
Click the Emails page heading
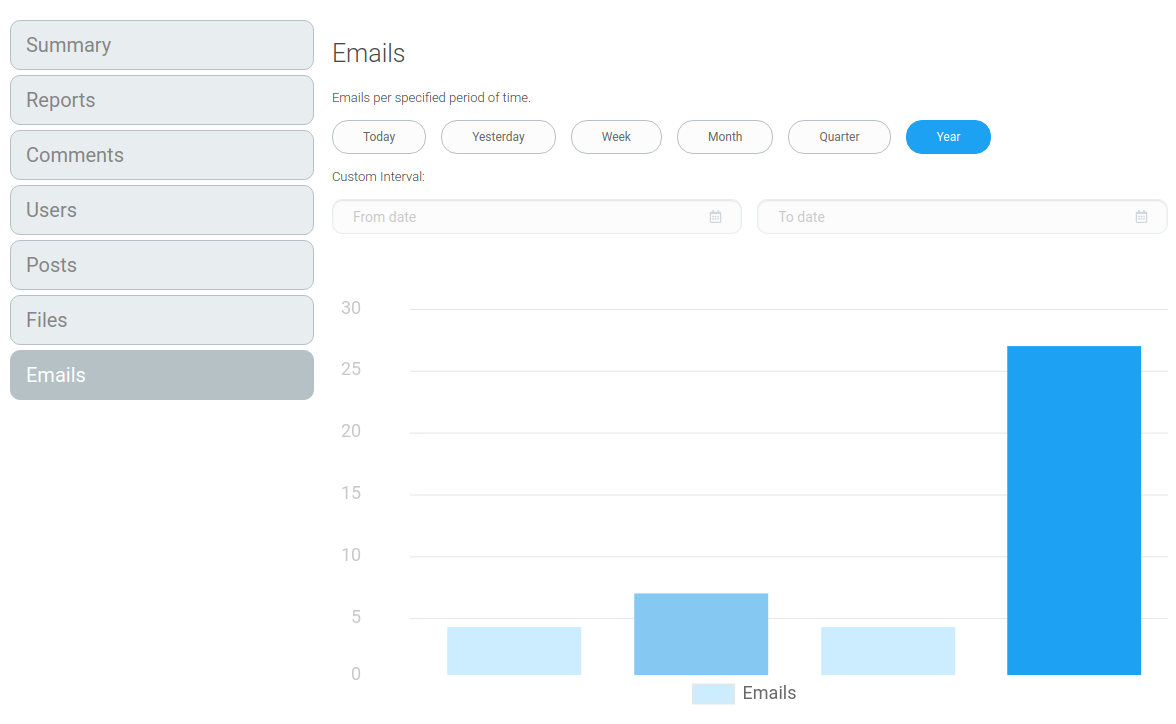(368, 53)
